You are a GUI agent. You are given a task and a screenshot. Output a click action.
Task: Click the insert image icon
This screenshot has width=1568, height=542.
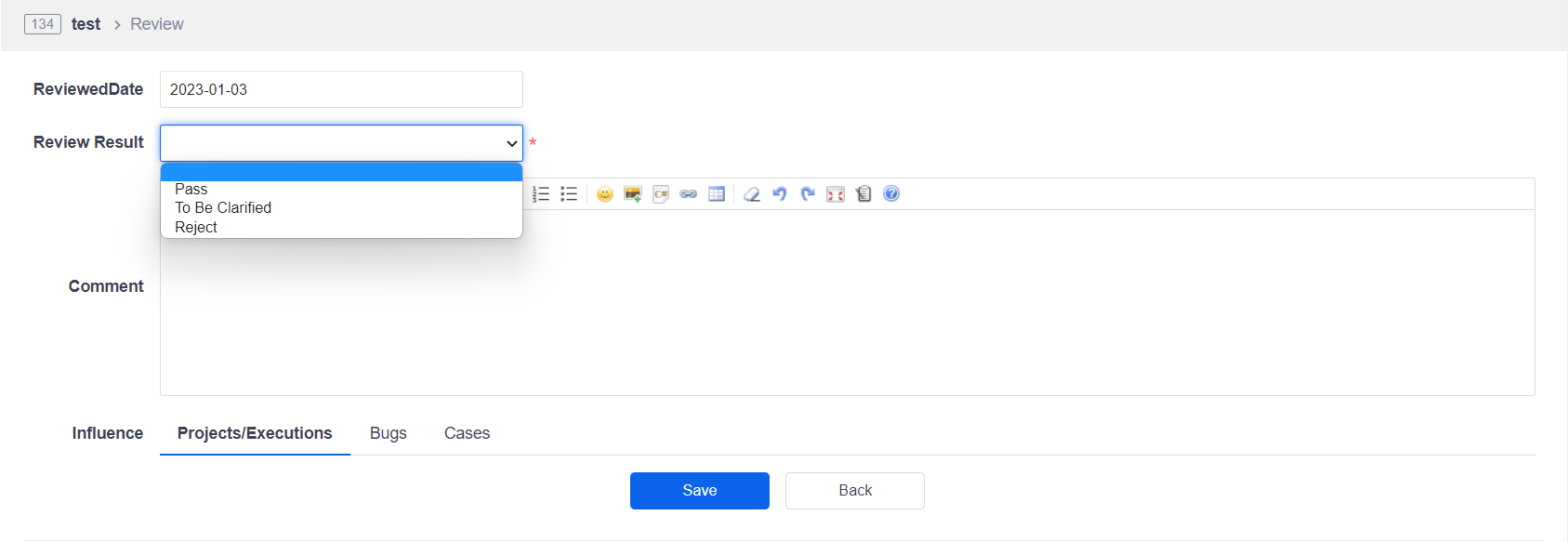pos(633,194)
